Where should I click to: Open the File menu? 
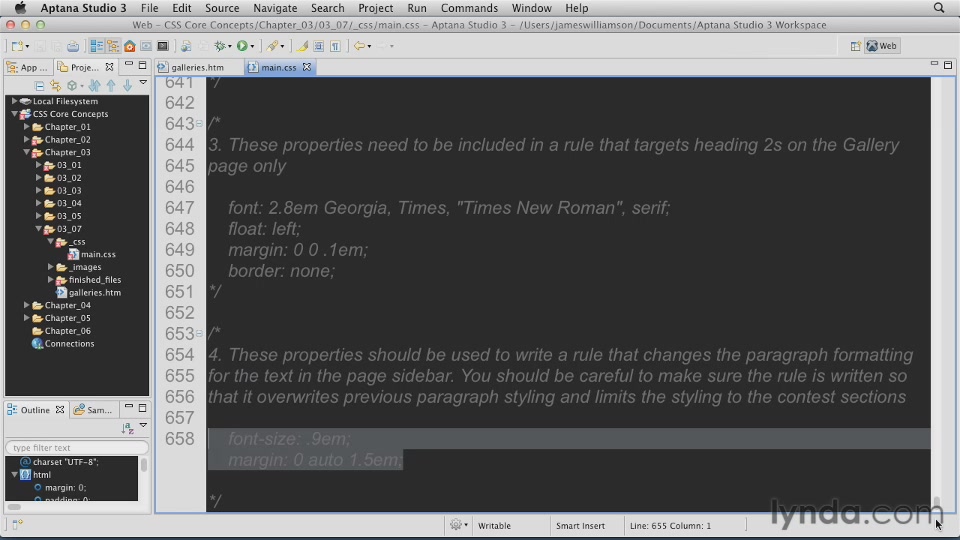[x=149, y=8]
